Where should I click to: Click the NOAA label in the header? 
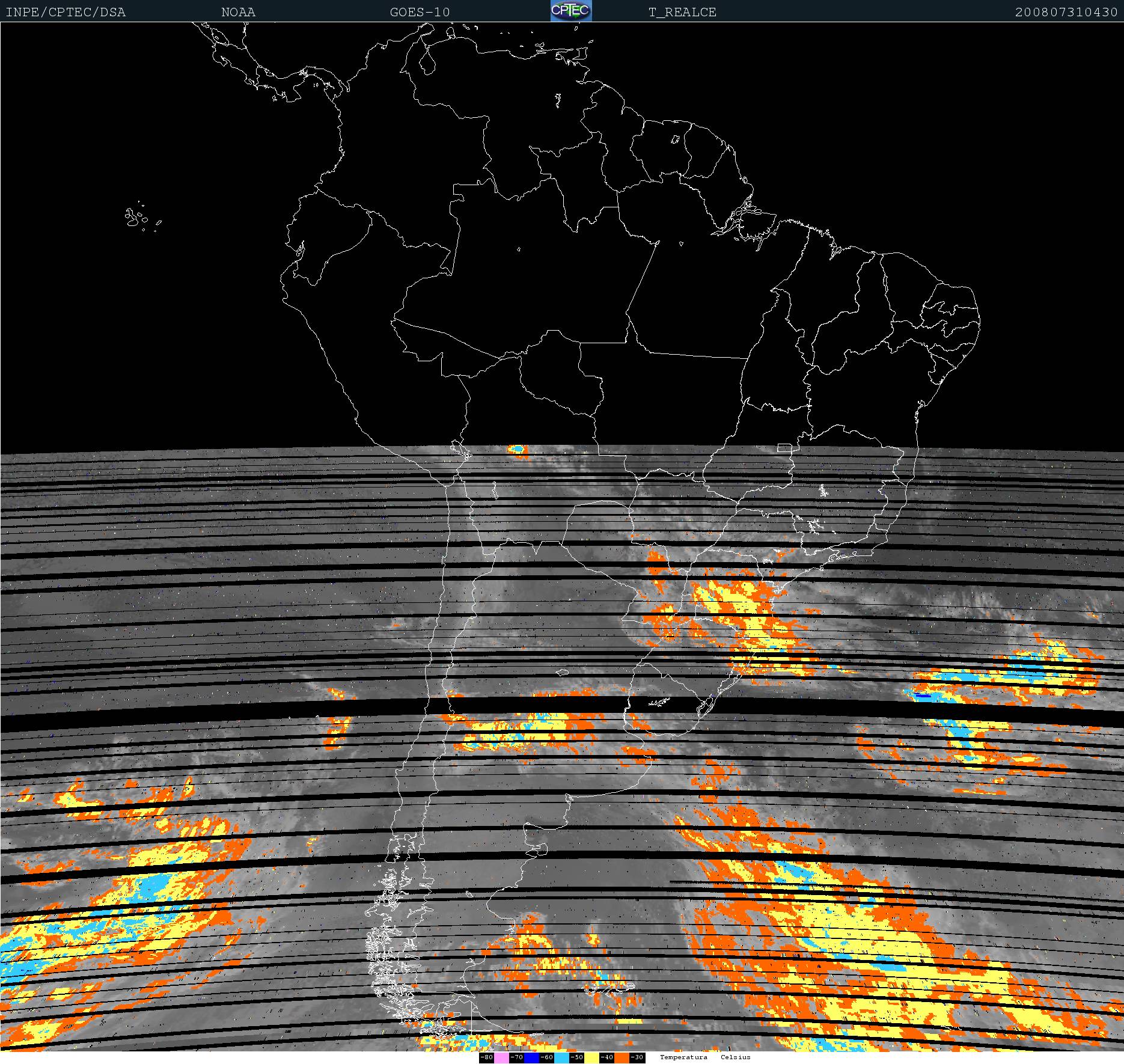[238, 12]
